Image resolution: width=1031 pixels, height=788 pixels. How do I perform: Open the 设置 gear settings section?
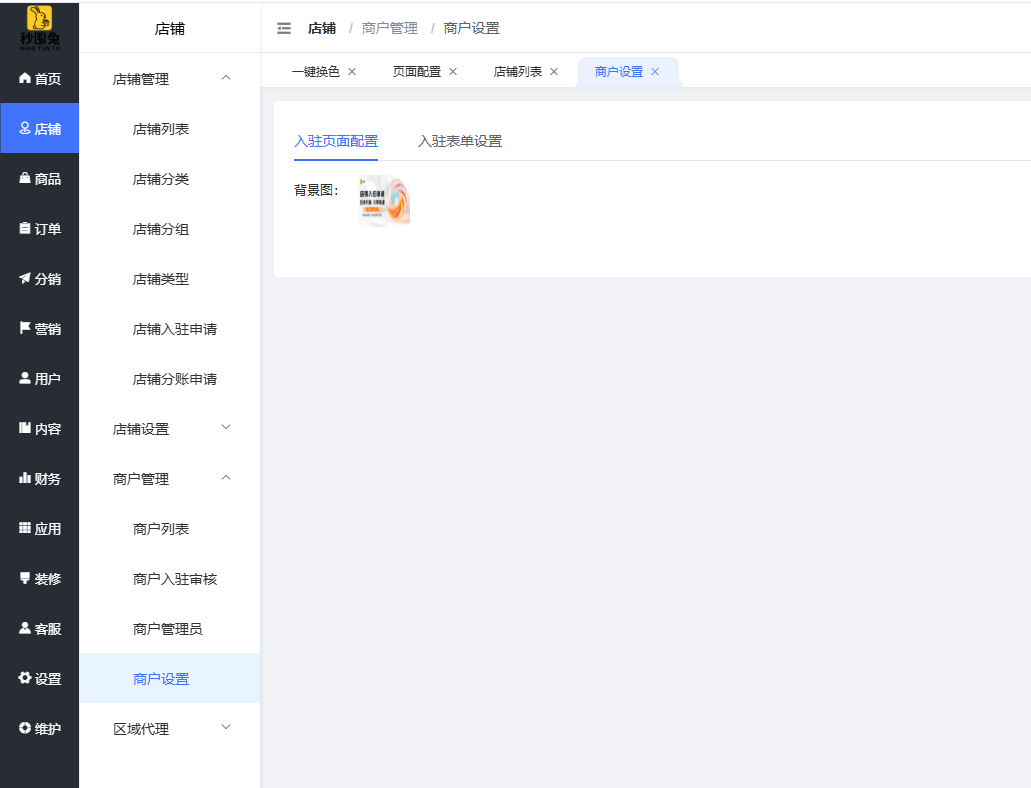(40, 679)
